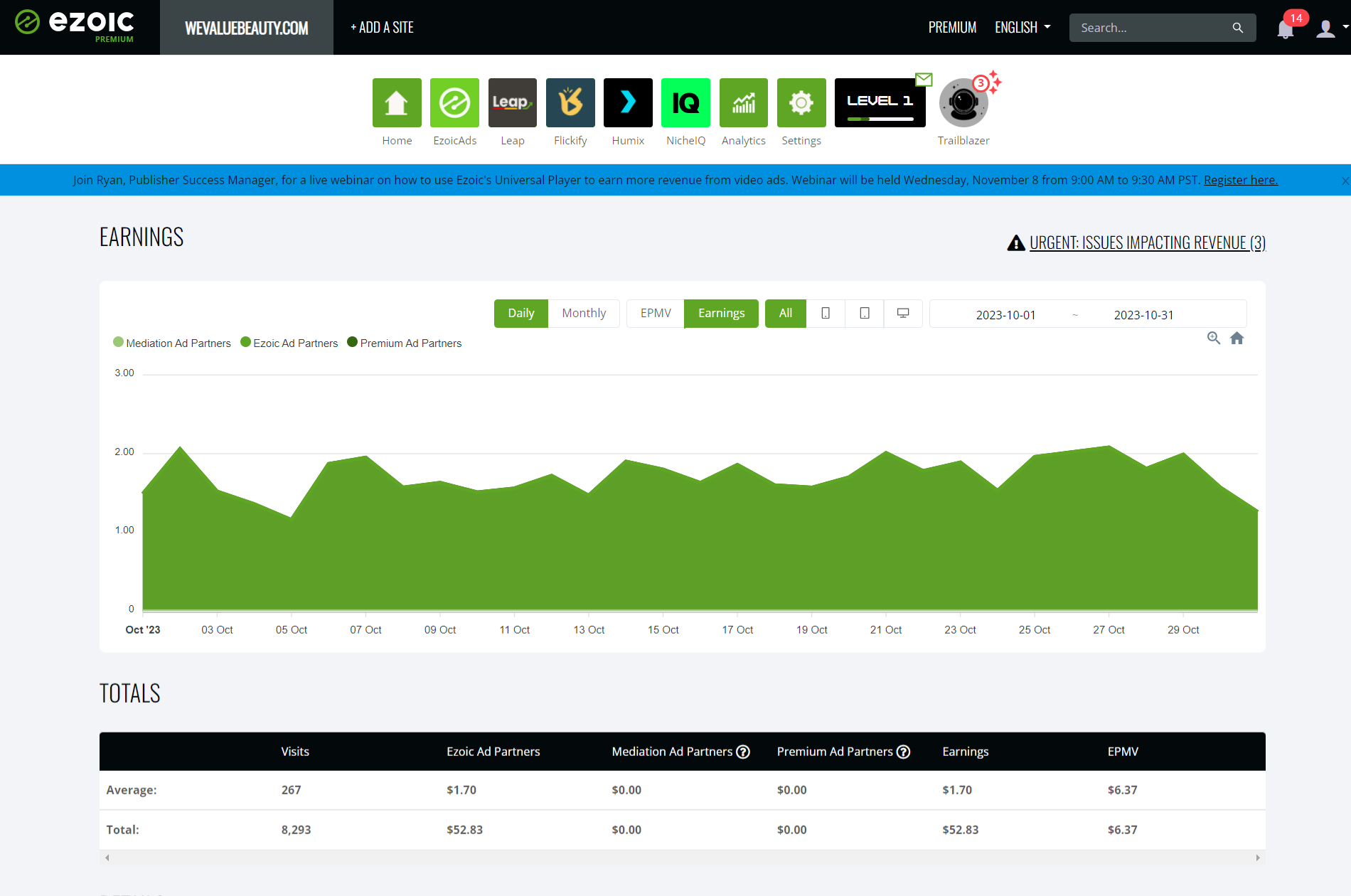
Task: Focus the Search input field
Action: click(x=1152, y=28)
